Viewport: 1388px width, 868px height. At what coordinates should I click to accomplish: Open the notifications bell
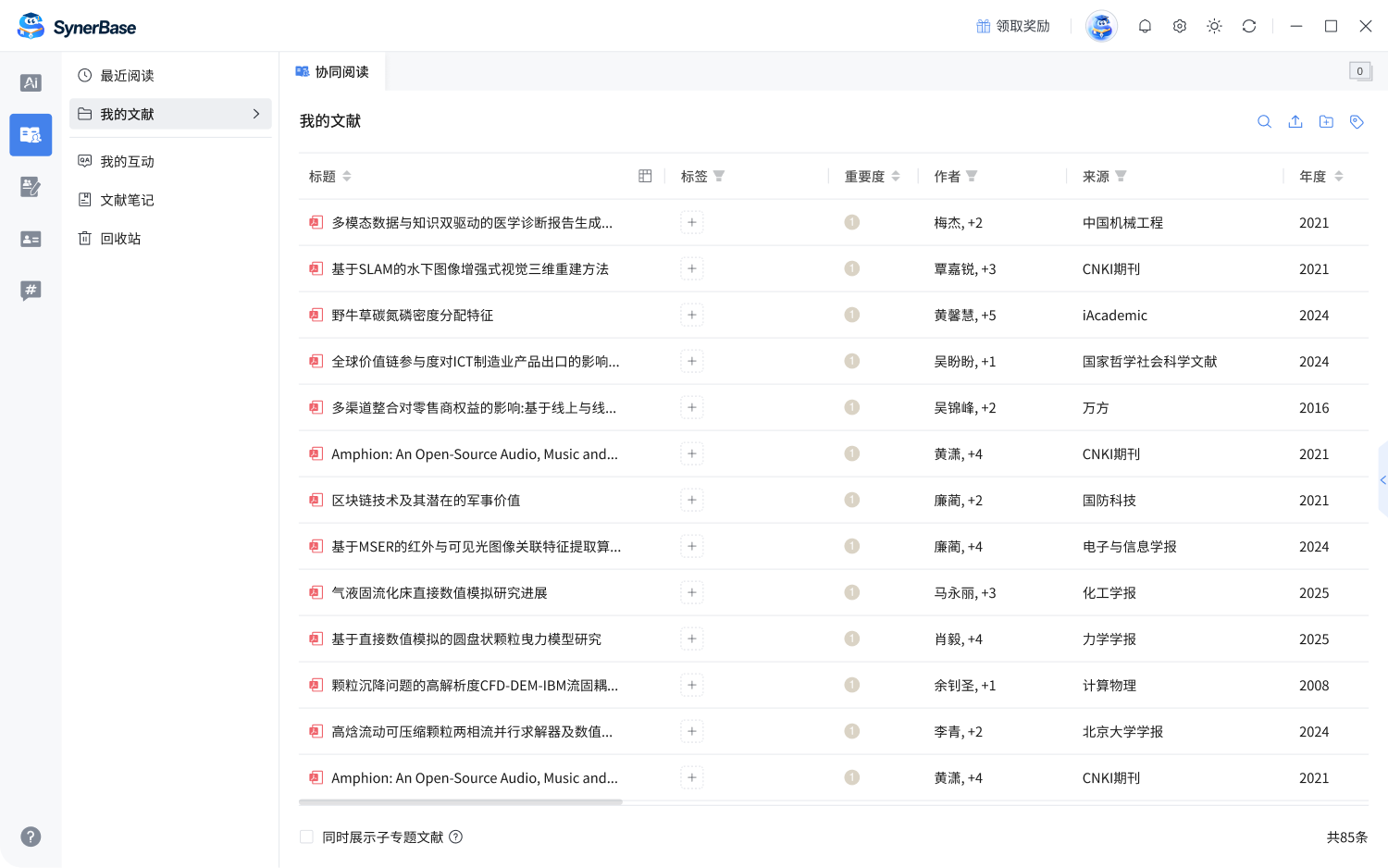pos(1145,27)
